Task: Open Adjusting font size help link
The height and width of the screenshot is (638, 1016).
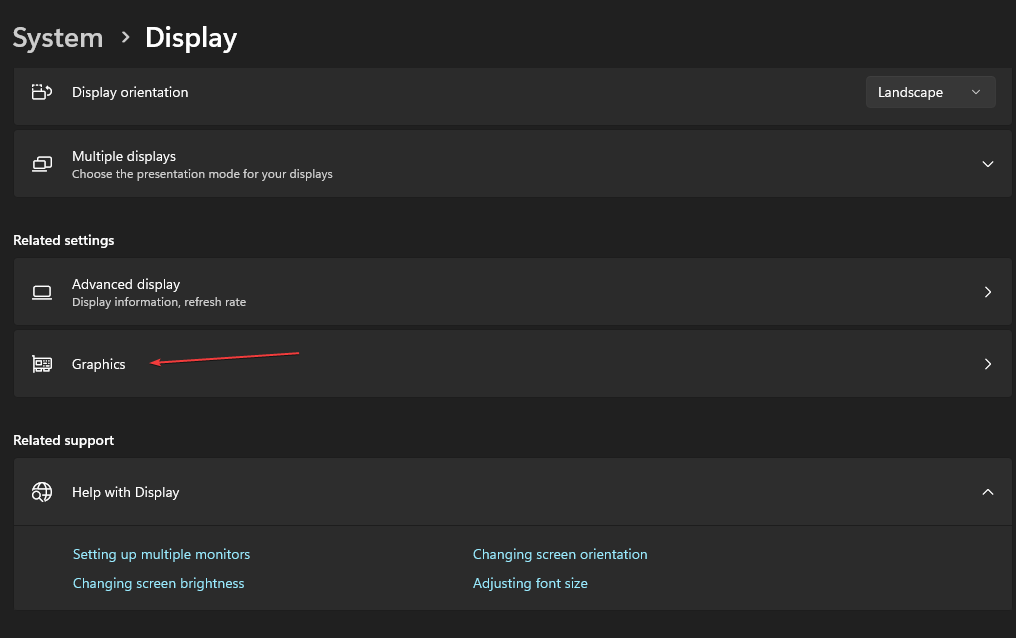Action: 530,583
